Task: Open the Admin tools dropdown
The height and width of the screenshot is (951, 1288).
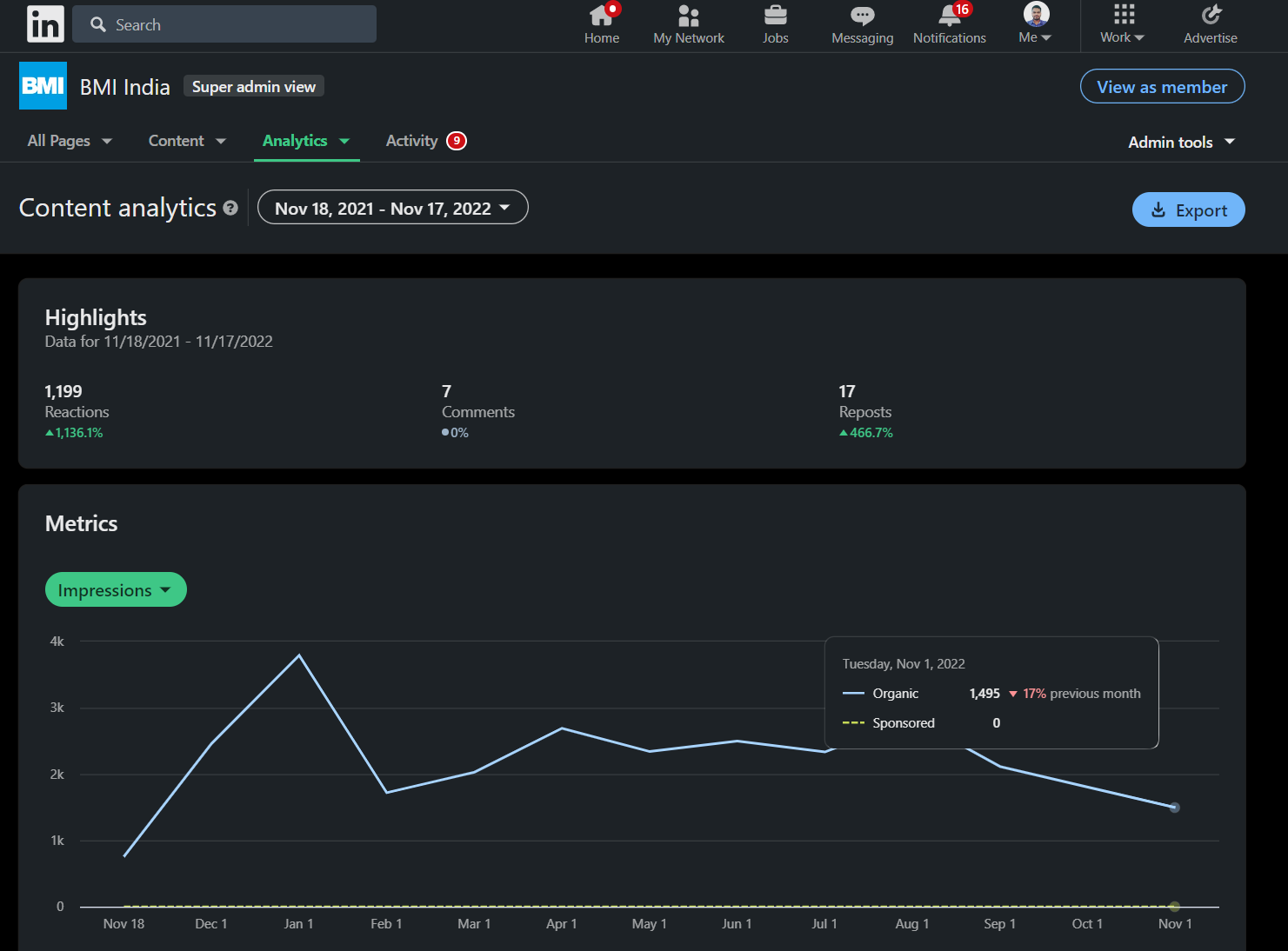Action: [x=1182, y=142]
